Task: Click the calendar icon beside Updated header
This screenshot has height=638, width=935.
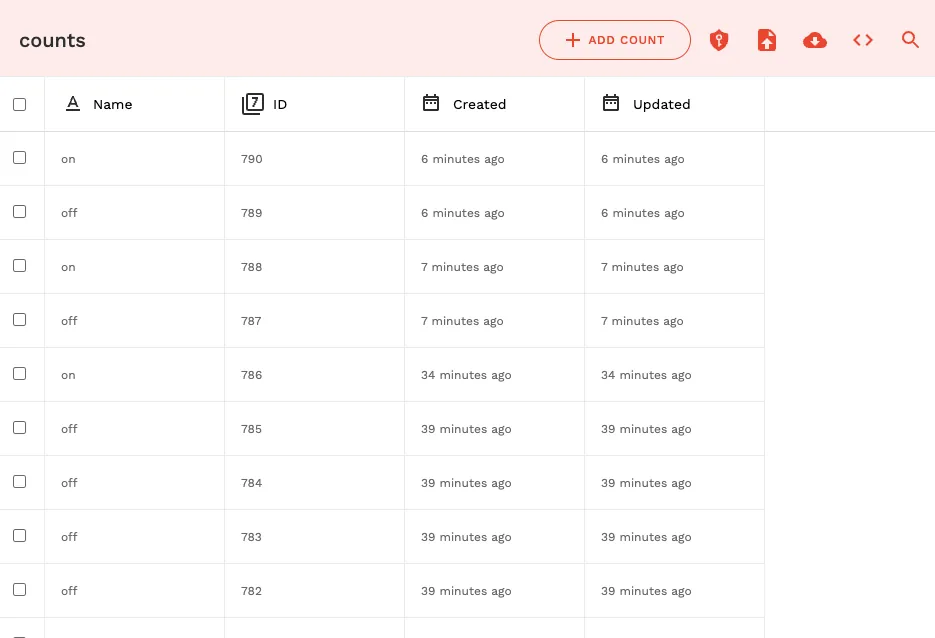Action: (x=611, y=103)
